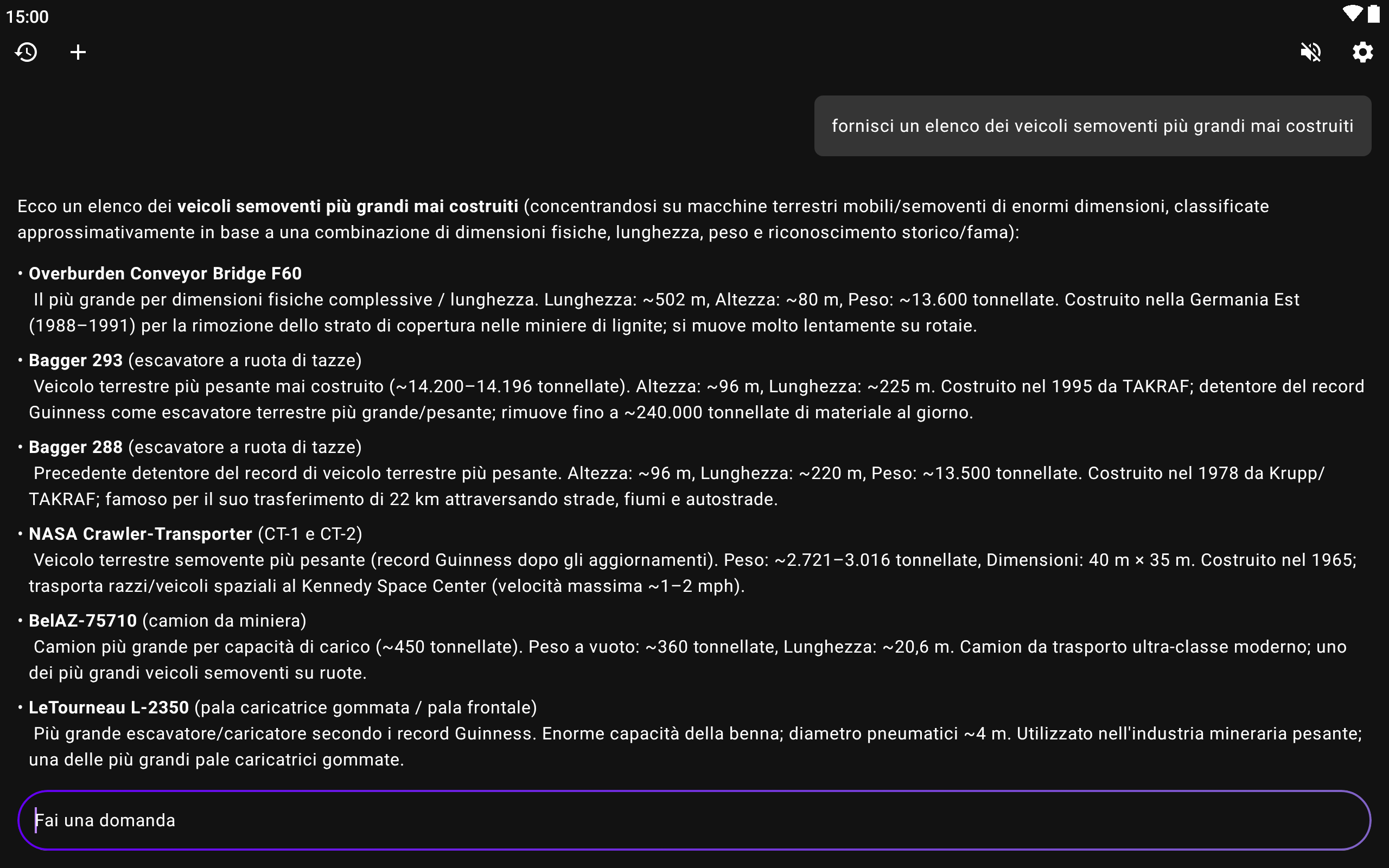
Task: Click the BelAZ-75710 heading
Action: coord(82,621)
